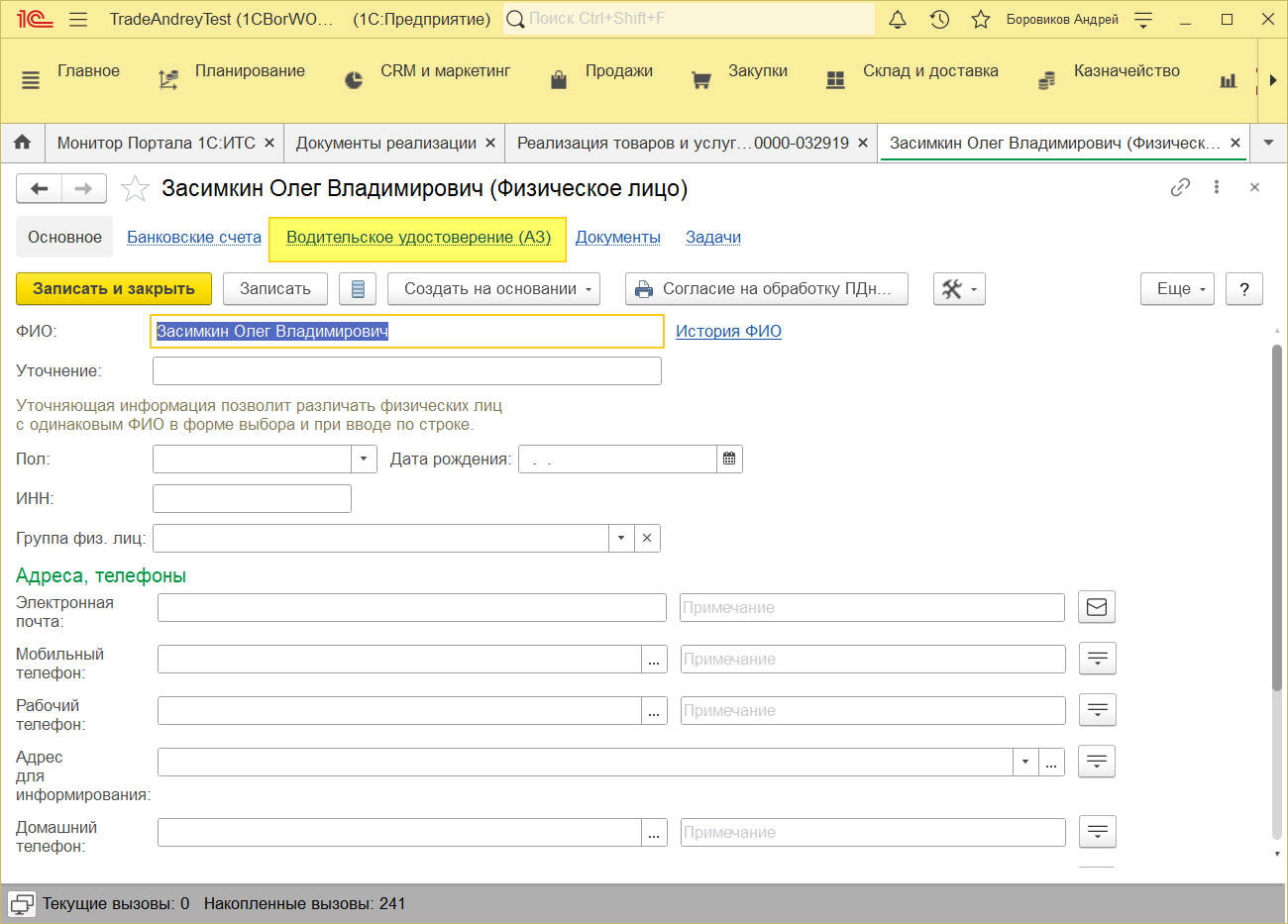Image resolution: width=1288 pixels, height=924 pixels.
Task: Go to the home page tab icon
Action: (x=22, y=143)
